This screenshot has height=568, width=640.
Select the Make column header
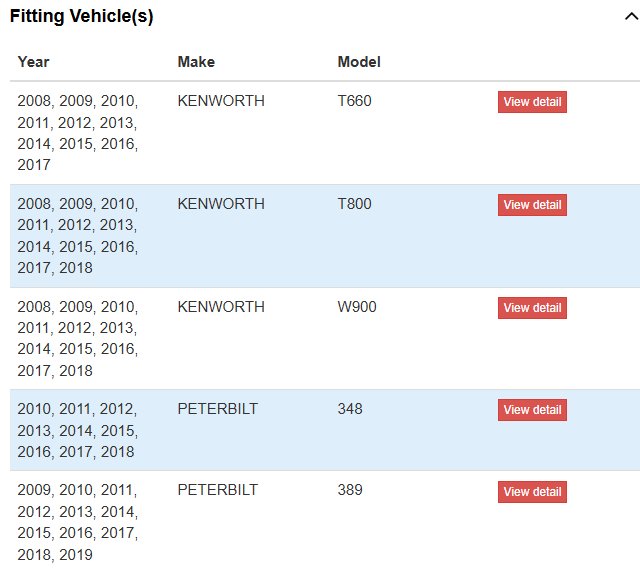point(196,62)
